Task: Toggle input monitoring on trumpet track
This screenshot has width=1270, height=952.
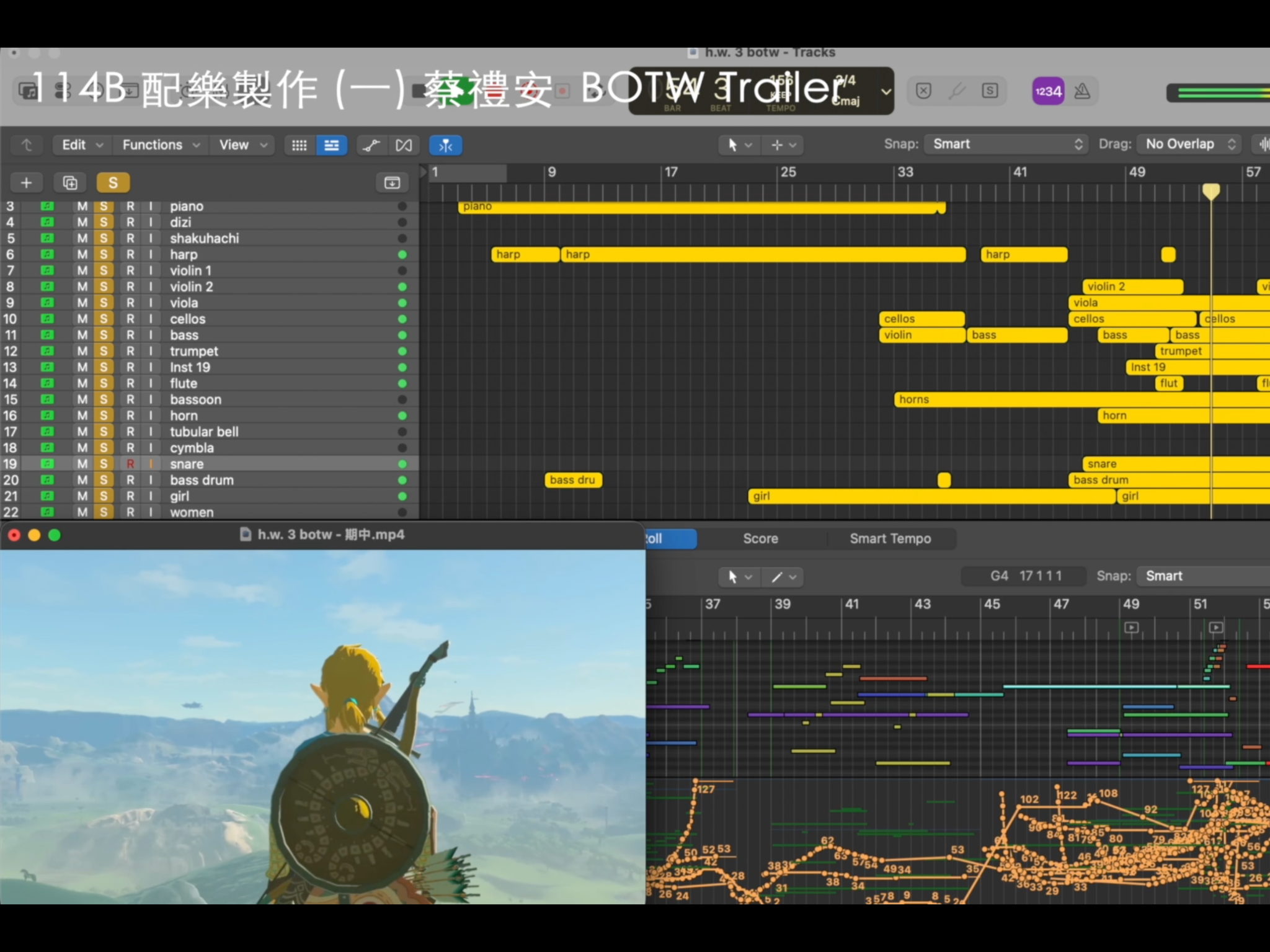Action: 151,352
